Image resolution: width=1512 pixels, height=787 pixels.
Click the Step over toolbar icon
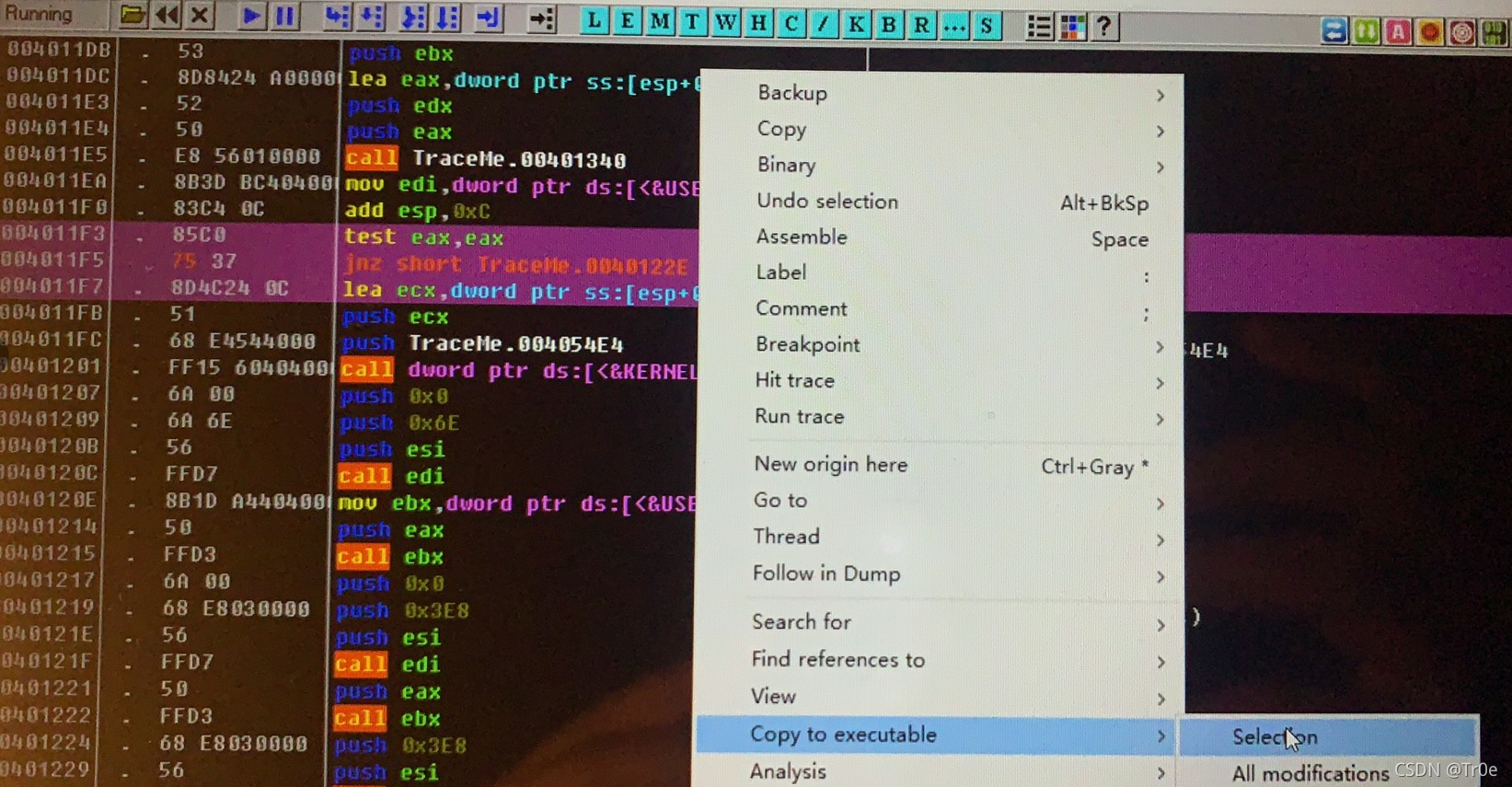[x=371, y=17]
